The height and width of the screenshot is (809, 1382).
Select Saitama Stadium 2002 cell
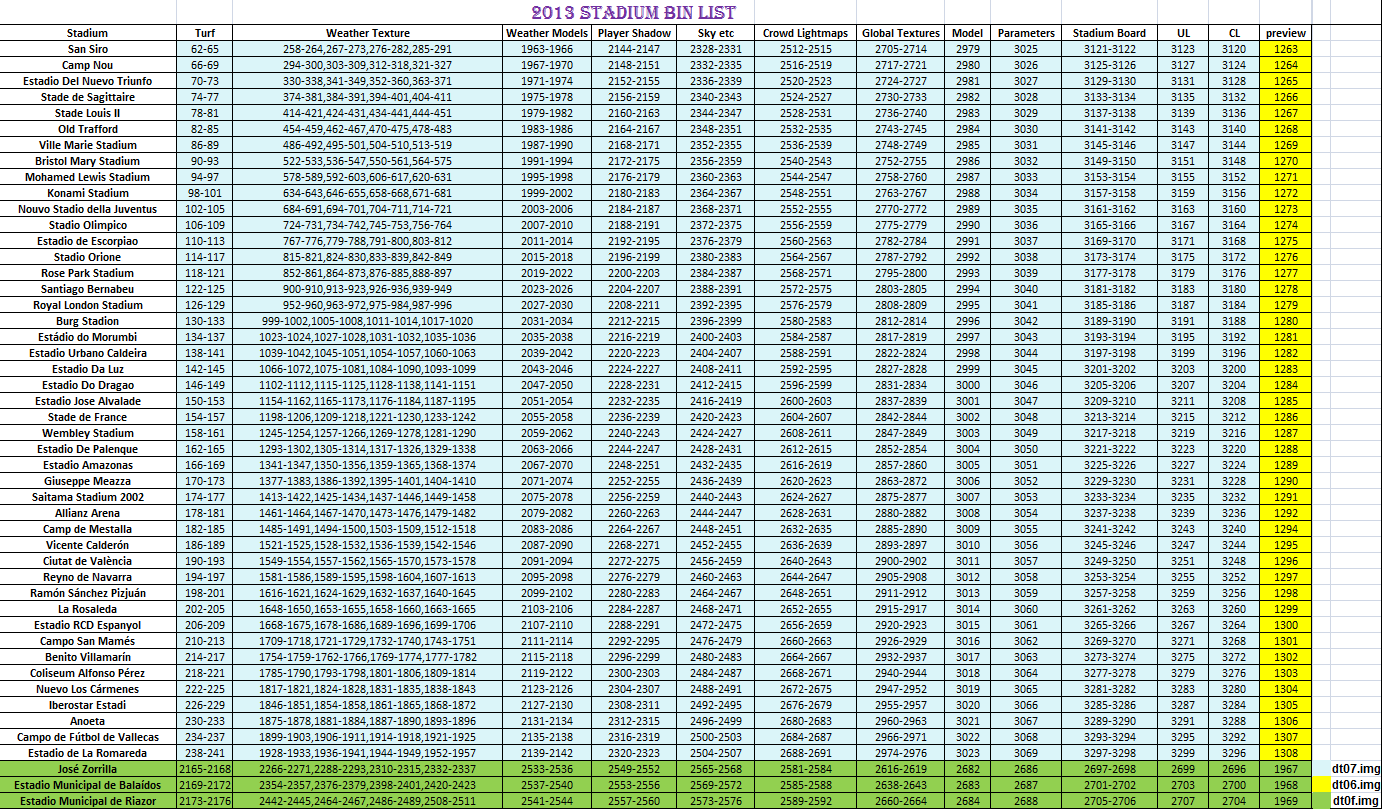(x=88, y=497)
